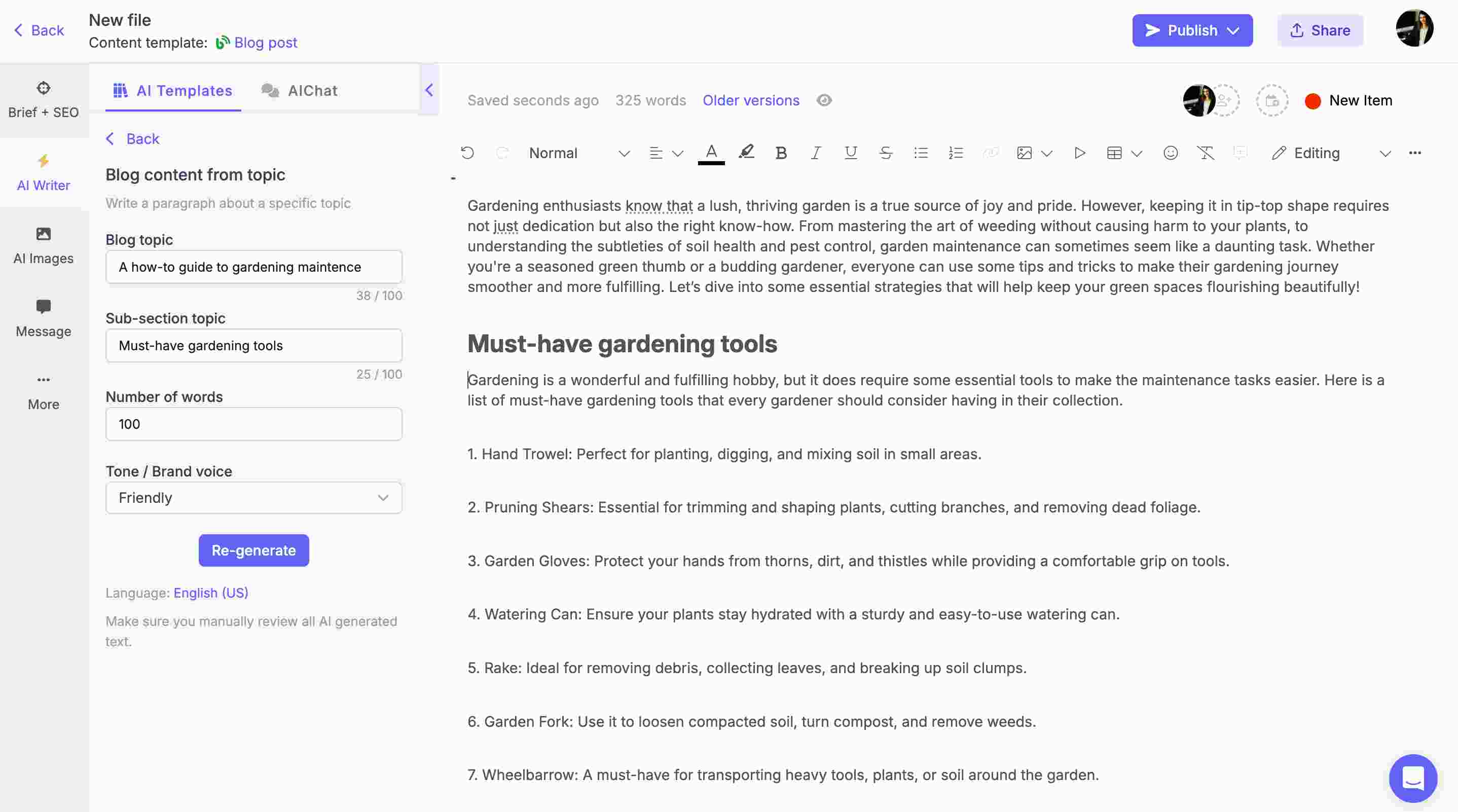Open the AI Writer panel

pyautogui.click(x=44, y=173)
